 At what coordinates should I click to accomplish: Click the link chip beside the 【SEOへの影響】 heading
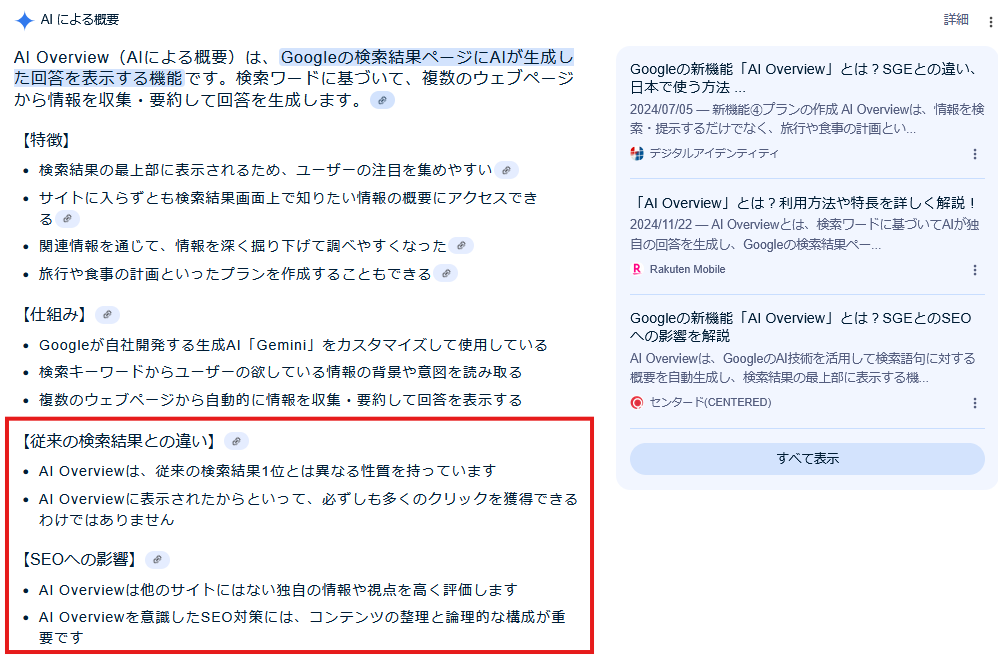(158, 560)
